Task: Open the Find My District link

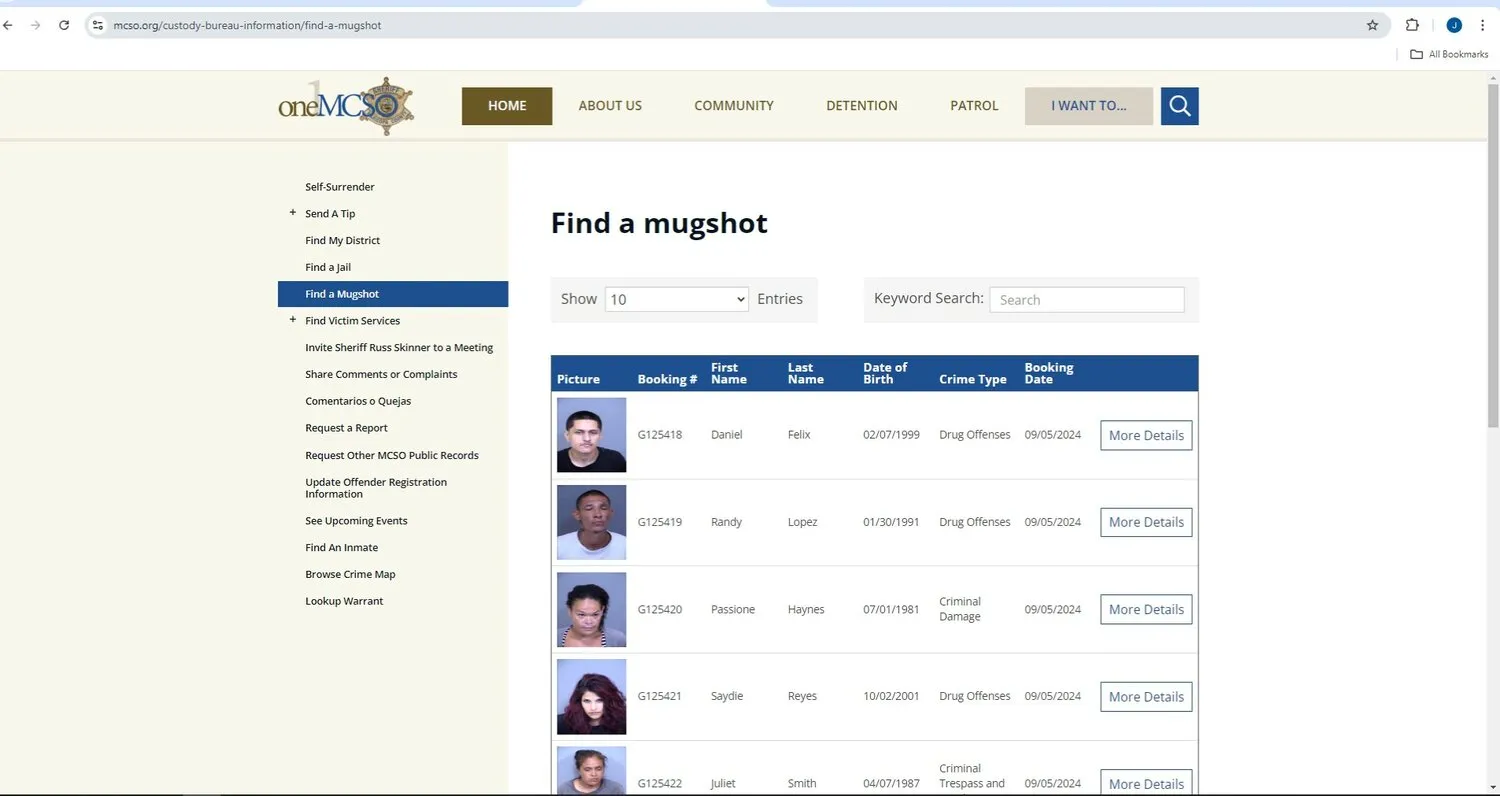Action: (343, 240)
